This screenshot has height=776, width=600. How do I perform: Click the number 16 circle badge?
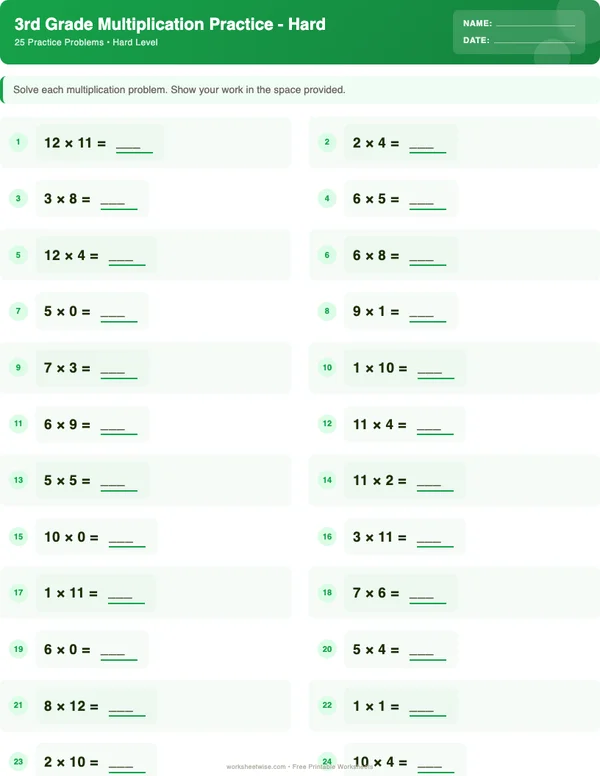coord(327,537)
